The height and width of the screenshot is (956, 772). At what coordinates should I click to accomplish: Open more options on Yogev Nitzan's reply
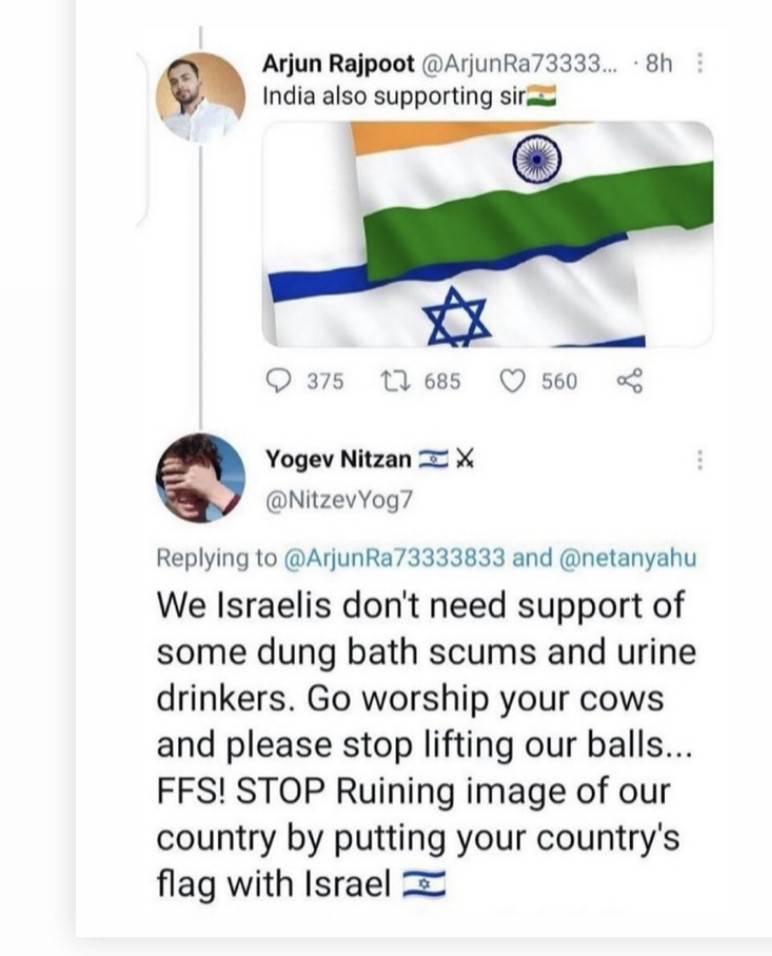coord(700,460)
